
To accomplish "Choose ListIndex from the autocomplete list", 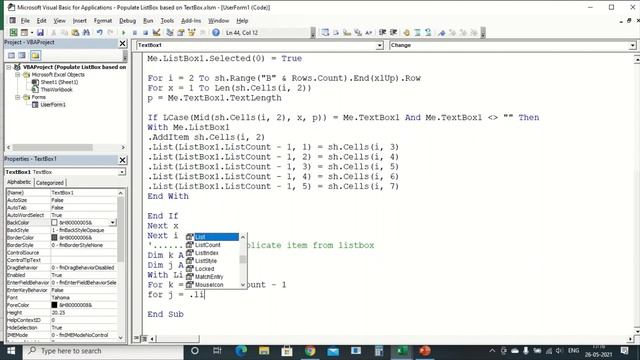I will pos(207,253).
